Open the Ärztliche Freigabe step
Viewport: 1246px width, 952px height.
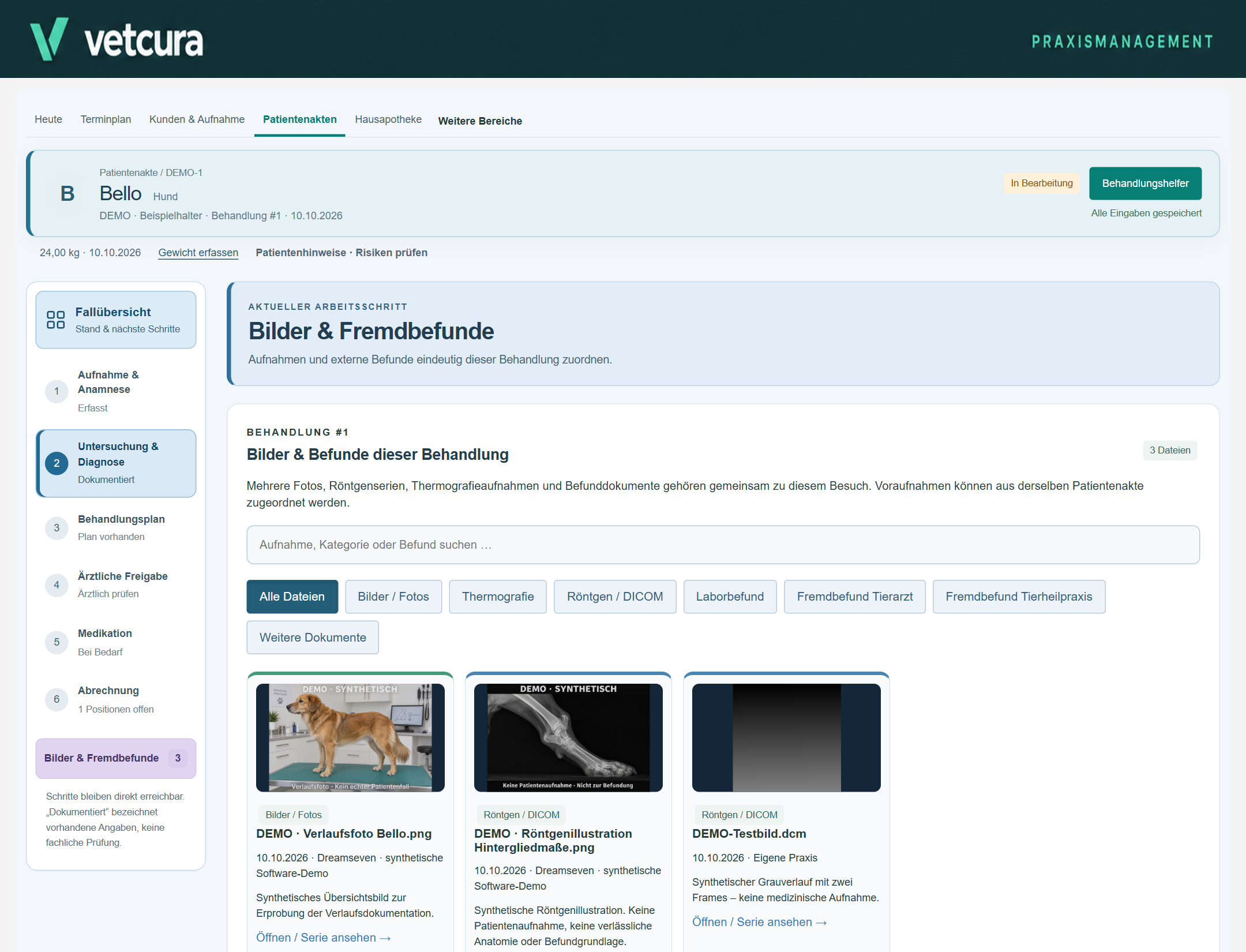point(116,584)
